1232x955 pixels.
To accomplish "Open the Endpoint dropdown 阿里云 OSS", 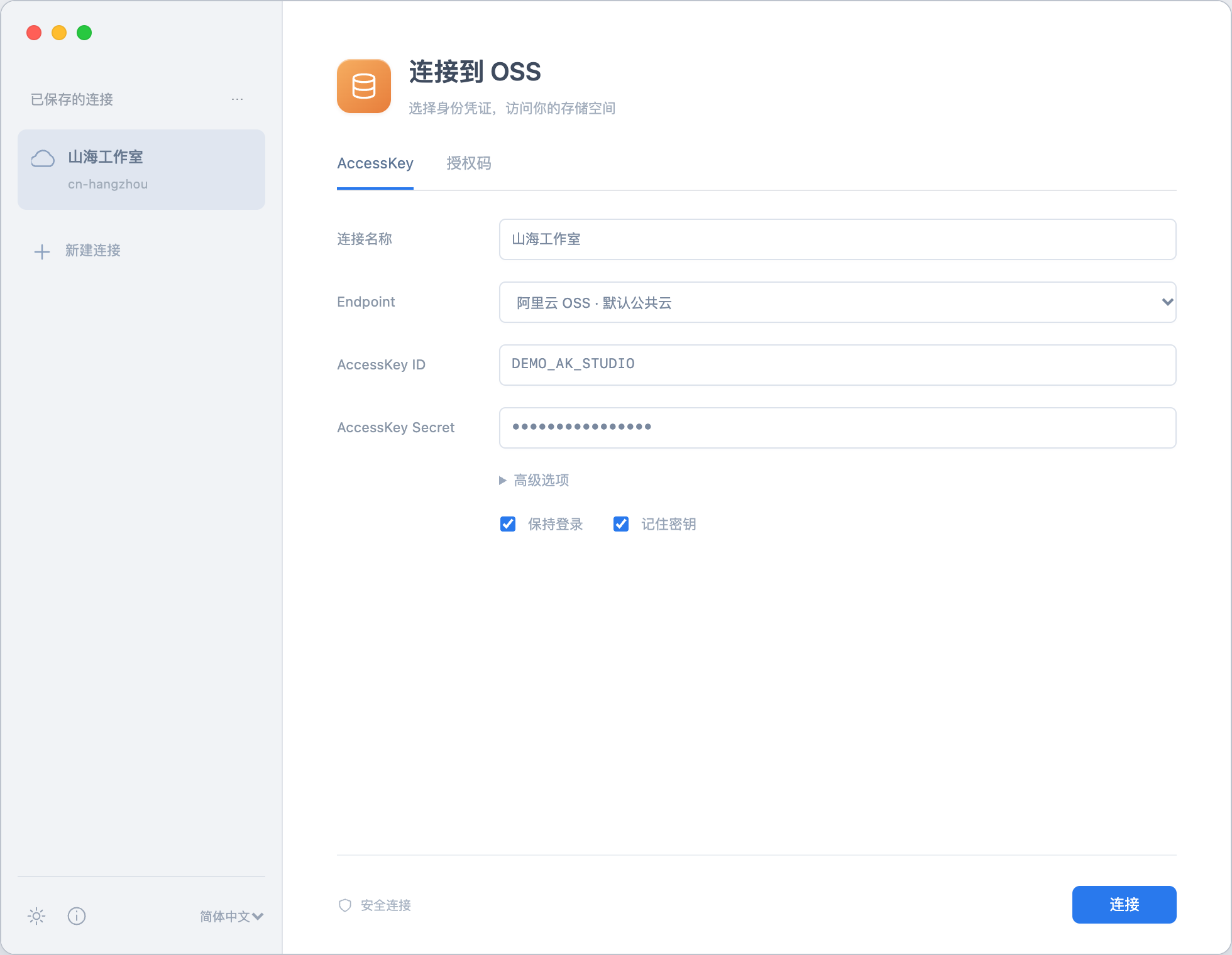I will 837,302.
